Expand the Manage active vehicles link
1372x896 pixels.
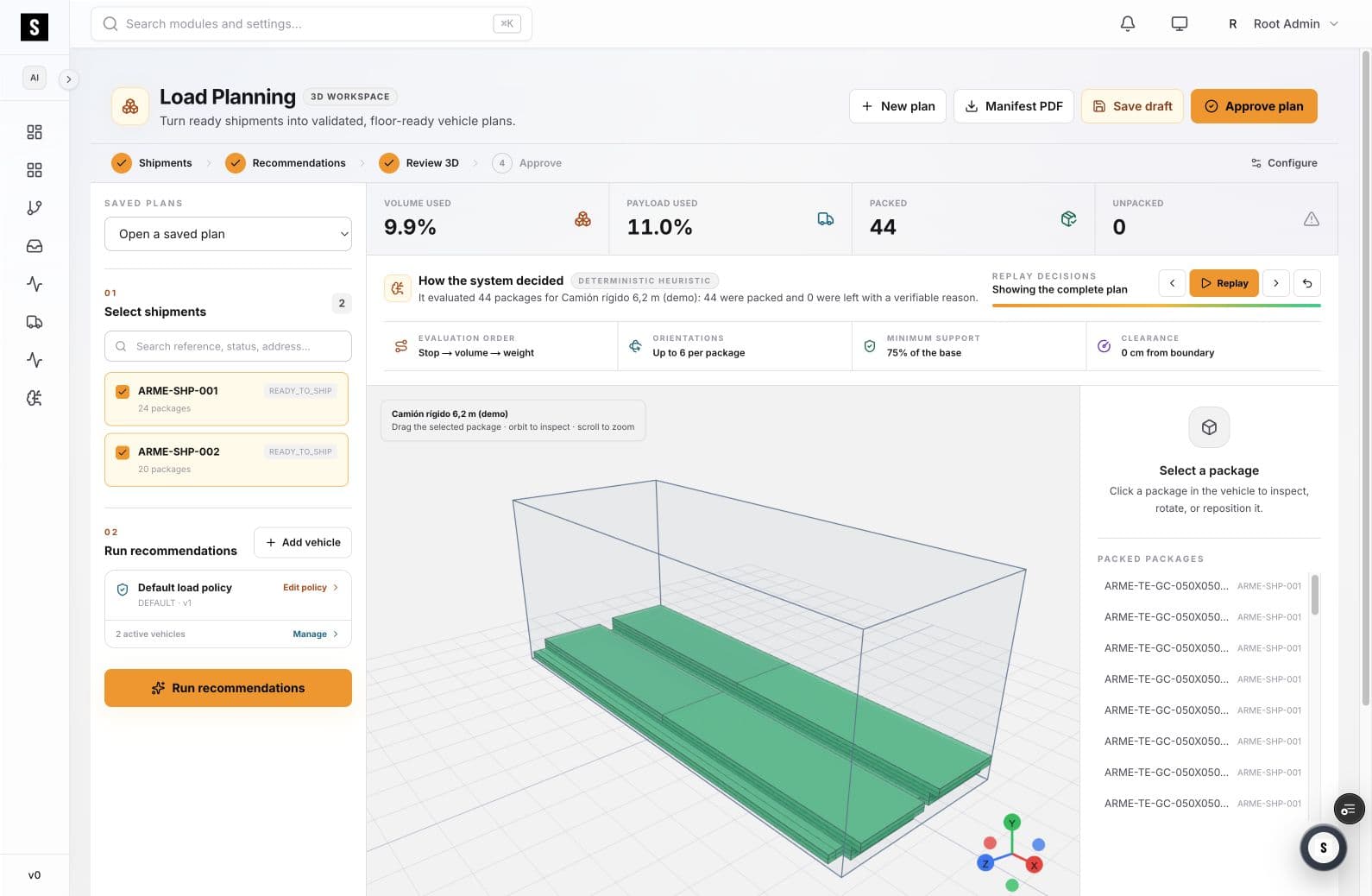tap(315, 634)
